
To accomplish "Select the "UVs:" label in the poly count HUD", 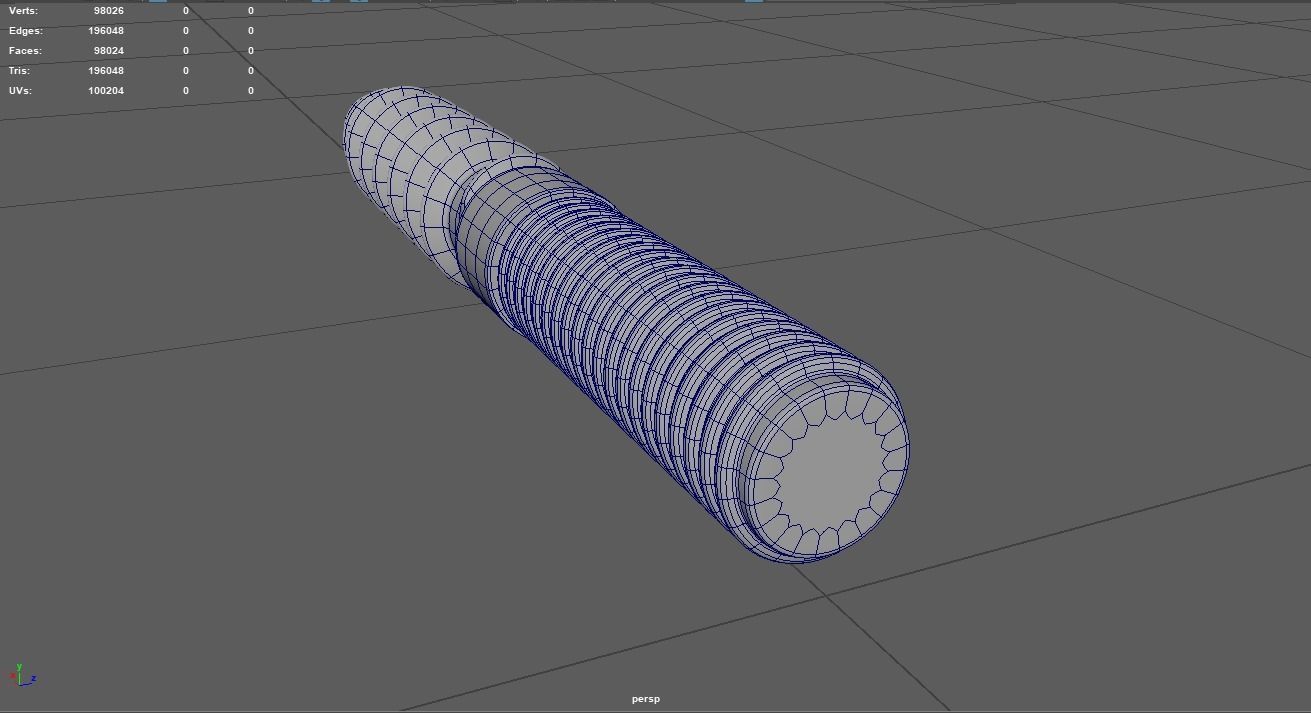I will pyautogui.click(x=20, y=91).
